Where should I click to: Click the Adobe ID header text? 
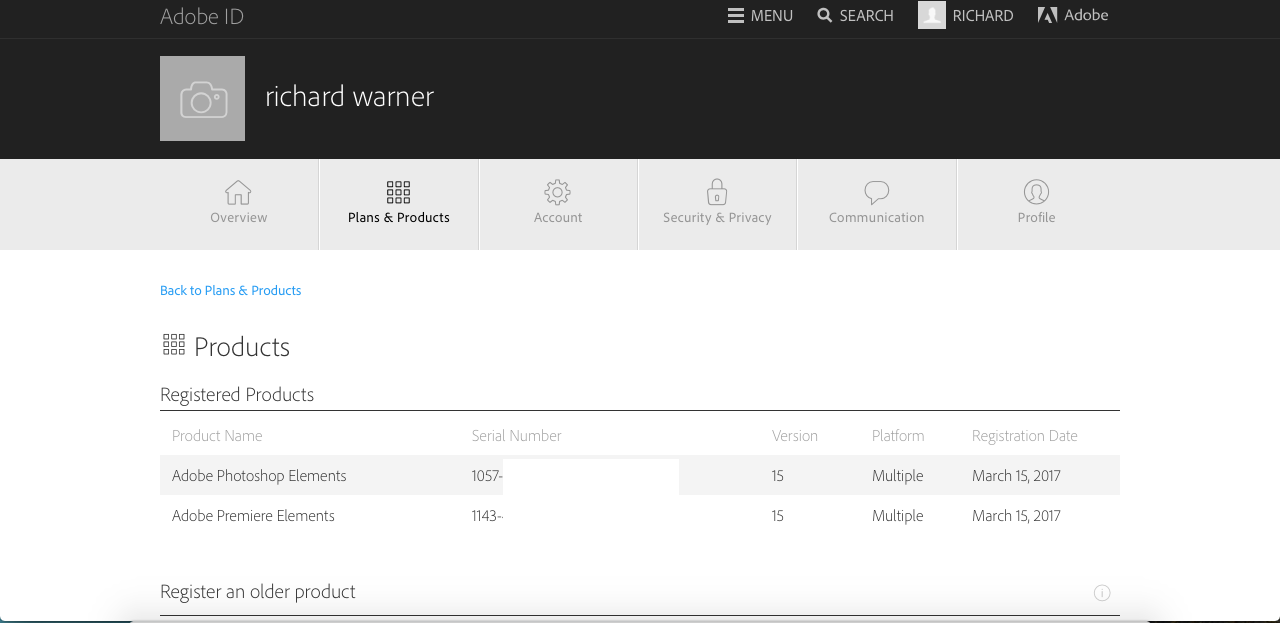(202, 16)
